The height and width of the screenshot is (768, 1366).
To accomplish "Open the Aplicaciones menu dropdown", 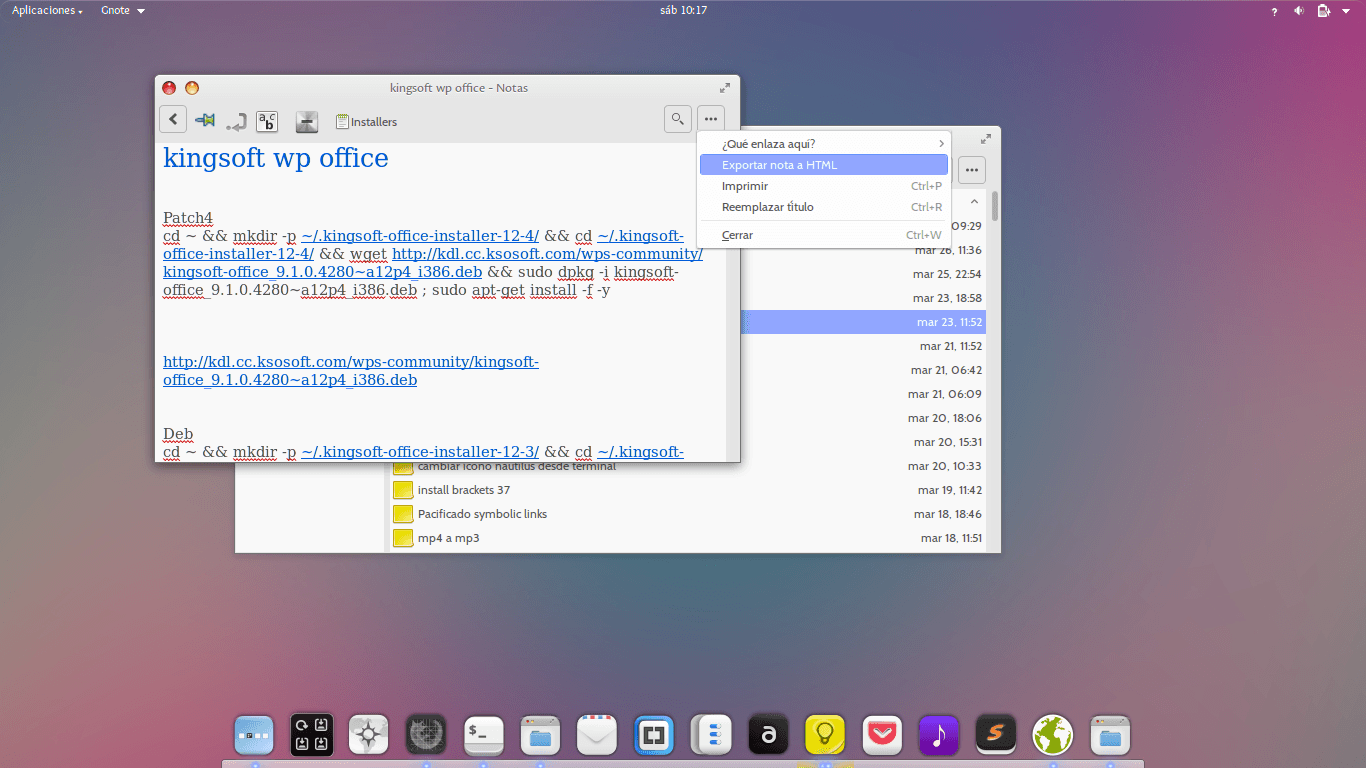I will tap(47, 10).
